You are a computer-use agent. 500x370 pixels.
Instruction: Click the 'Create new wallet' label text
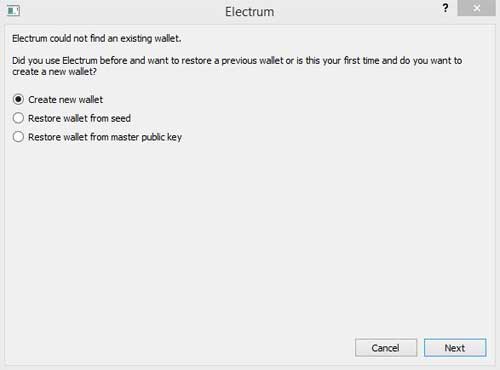[66, 100]
